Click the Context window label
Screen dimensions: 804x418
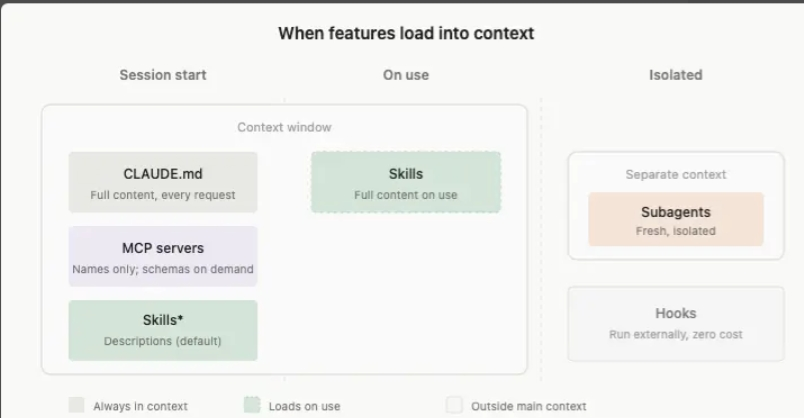284,127
